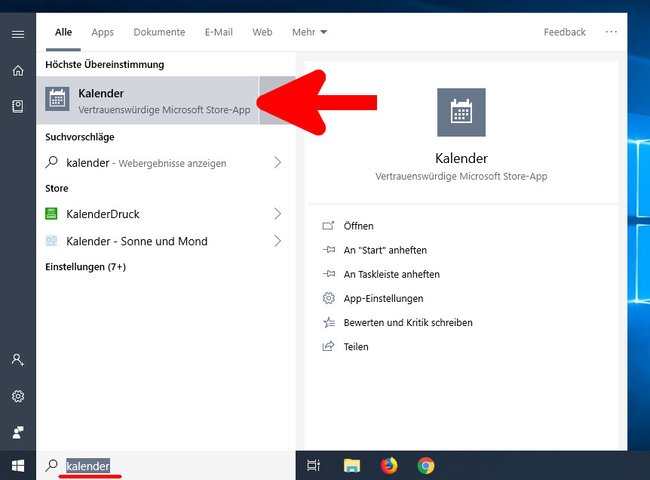
Task: Open App-Einstellungen for Kalender
Action: [x=383, y=298]
